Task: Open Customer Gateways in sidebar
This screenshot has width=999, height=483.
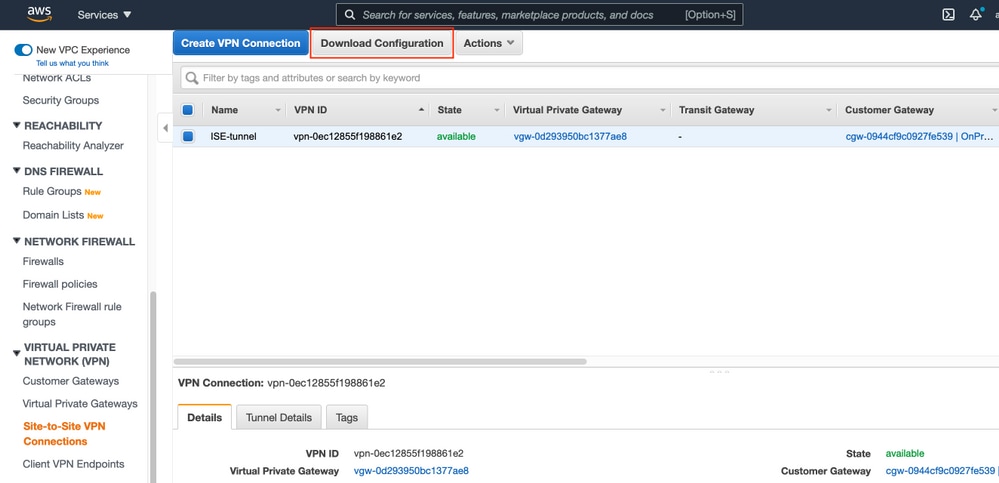Action: point(71,381)
